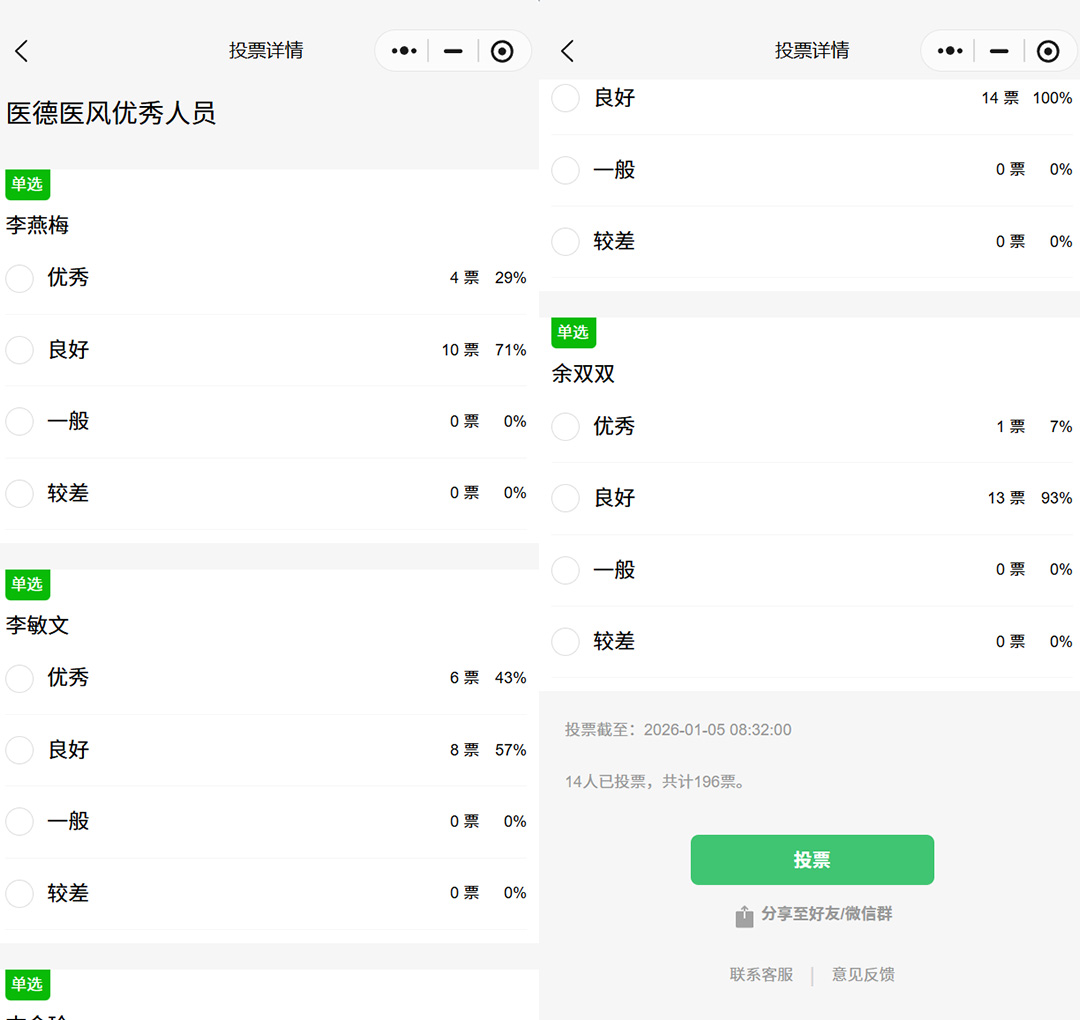Open the three-dot menu in the left panel
This screenshot has width=1080, height=1020.
[x=404, y=51]
